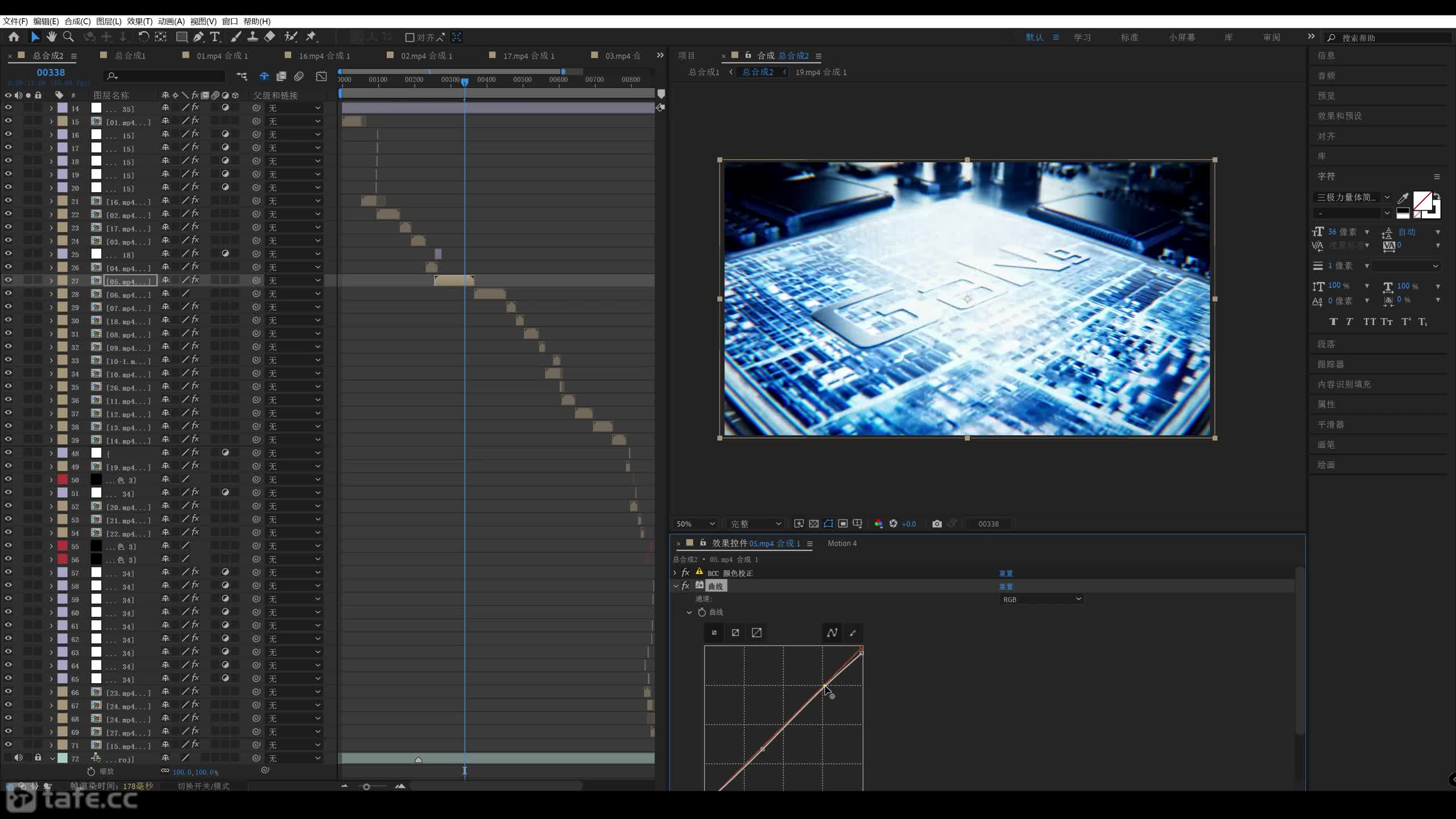Select the Eraser tool
The image size is (1456, 819).
[270, 37]
